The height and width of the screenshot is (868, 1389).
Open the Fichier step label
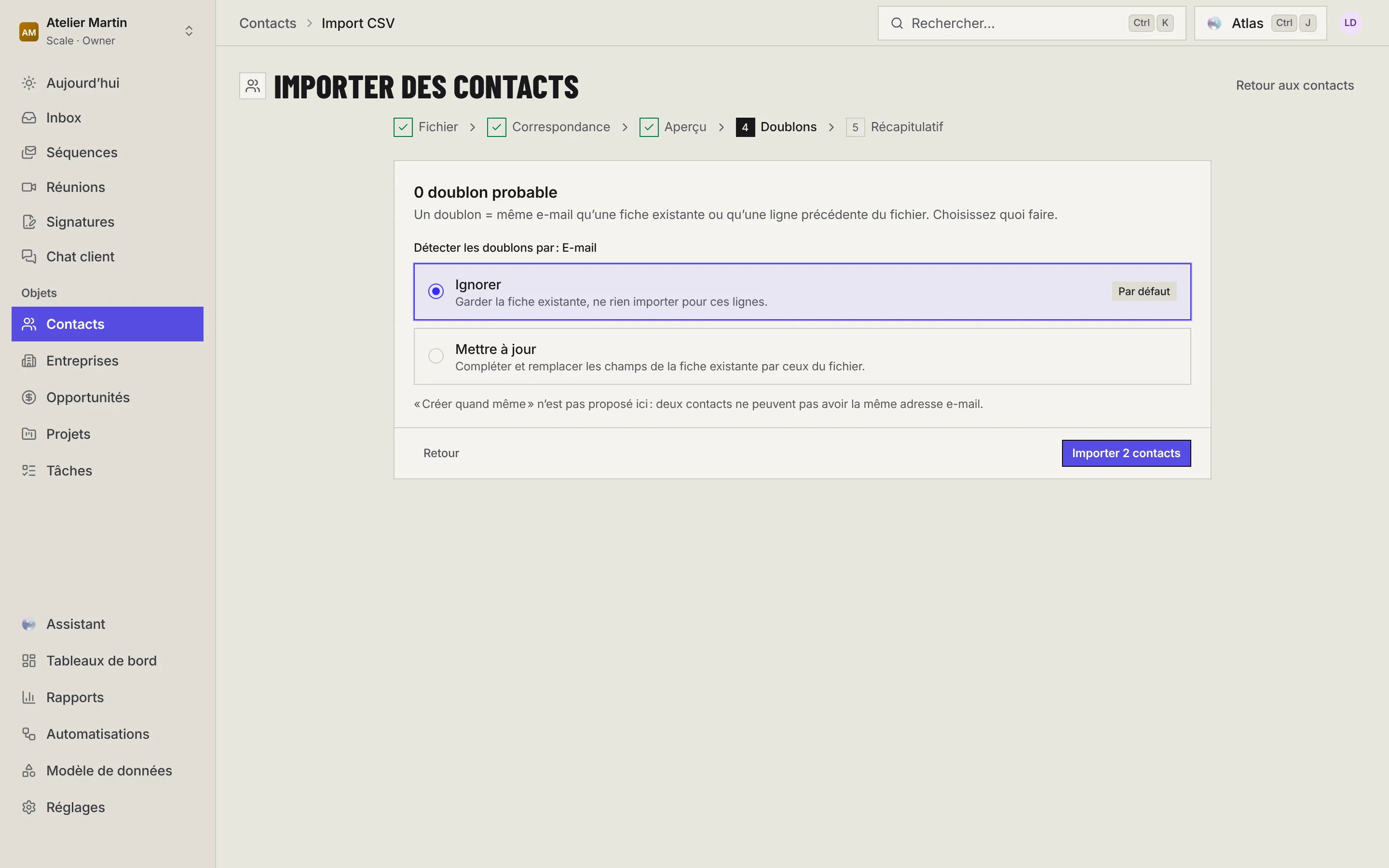(x=438, y=127)
